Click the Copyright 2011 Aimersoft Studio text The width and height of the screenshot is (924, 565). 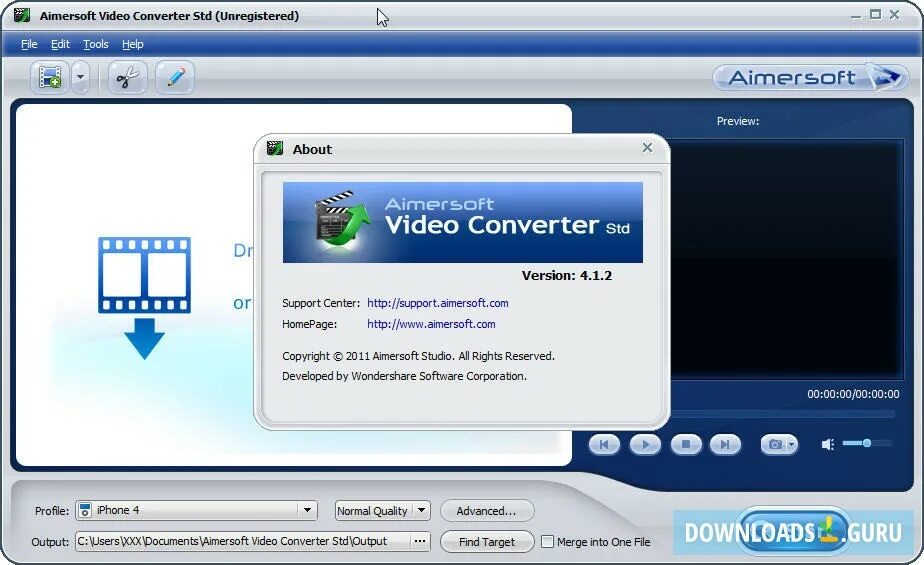coord(418,356)
